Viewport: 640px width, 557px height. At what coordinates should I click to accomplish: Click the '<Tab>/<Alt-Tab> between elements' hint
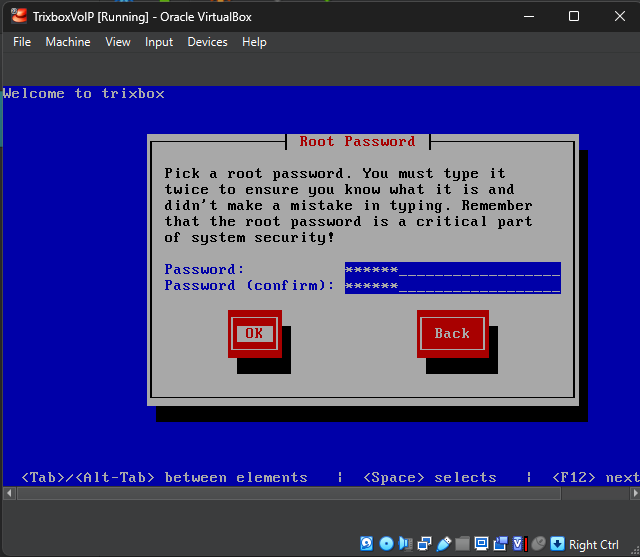click(164, 477)
